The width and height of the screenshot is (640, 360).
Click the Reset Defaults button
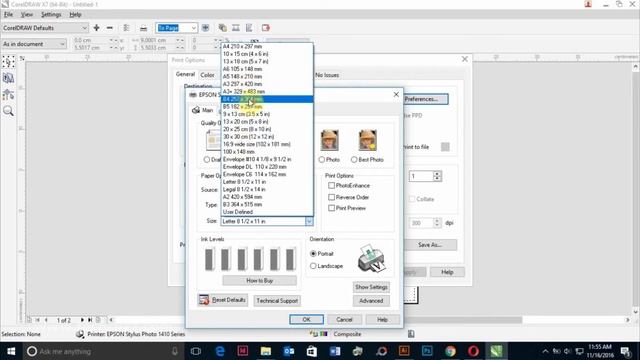coord(223,300)
